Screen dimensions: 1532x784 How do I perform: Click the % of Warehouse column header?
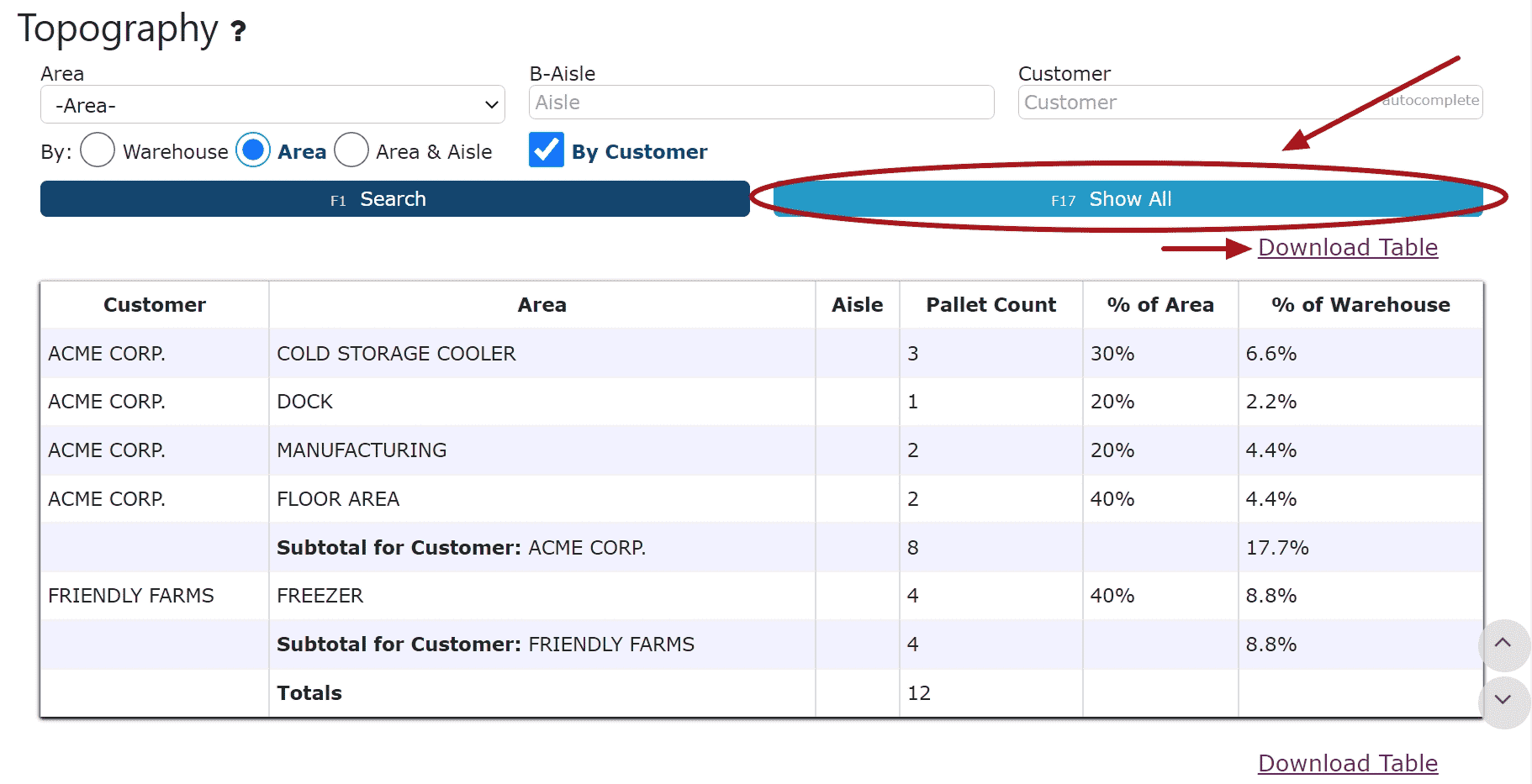1360,305
